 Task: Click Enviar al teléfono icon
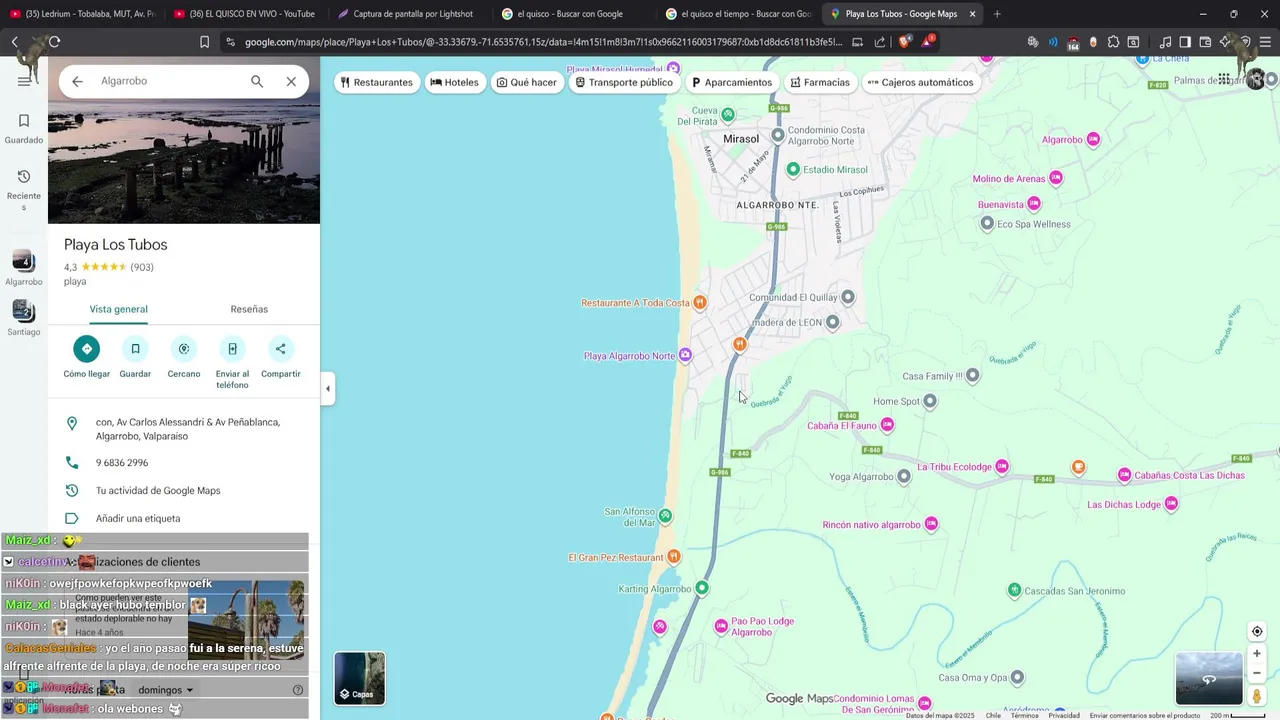[232, 349]
